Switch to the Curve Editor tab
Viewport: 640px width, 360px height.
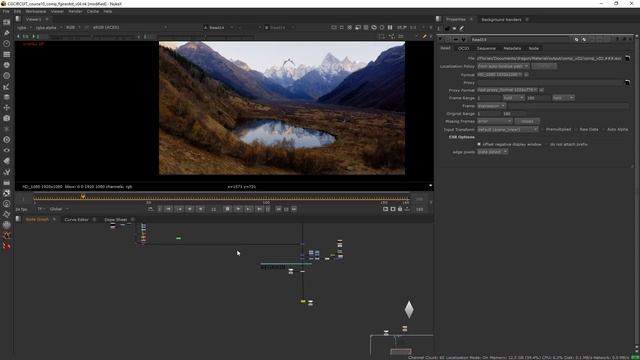click(76, 220)
